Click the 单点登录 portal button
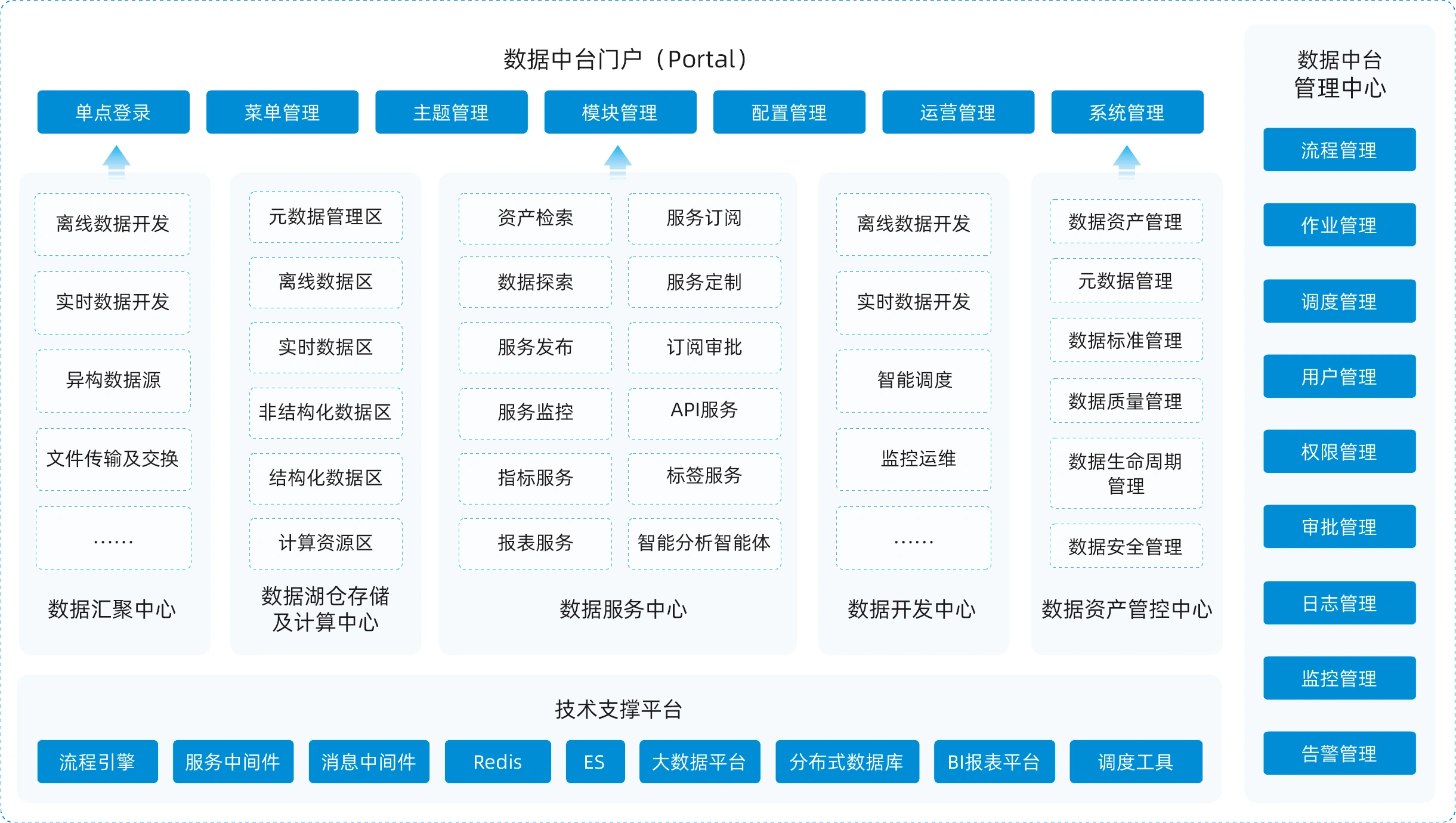1456x823 pixels. 113,112
